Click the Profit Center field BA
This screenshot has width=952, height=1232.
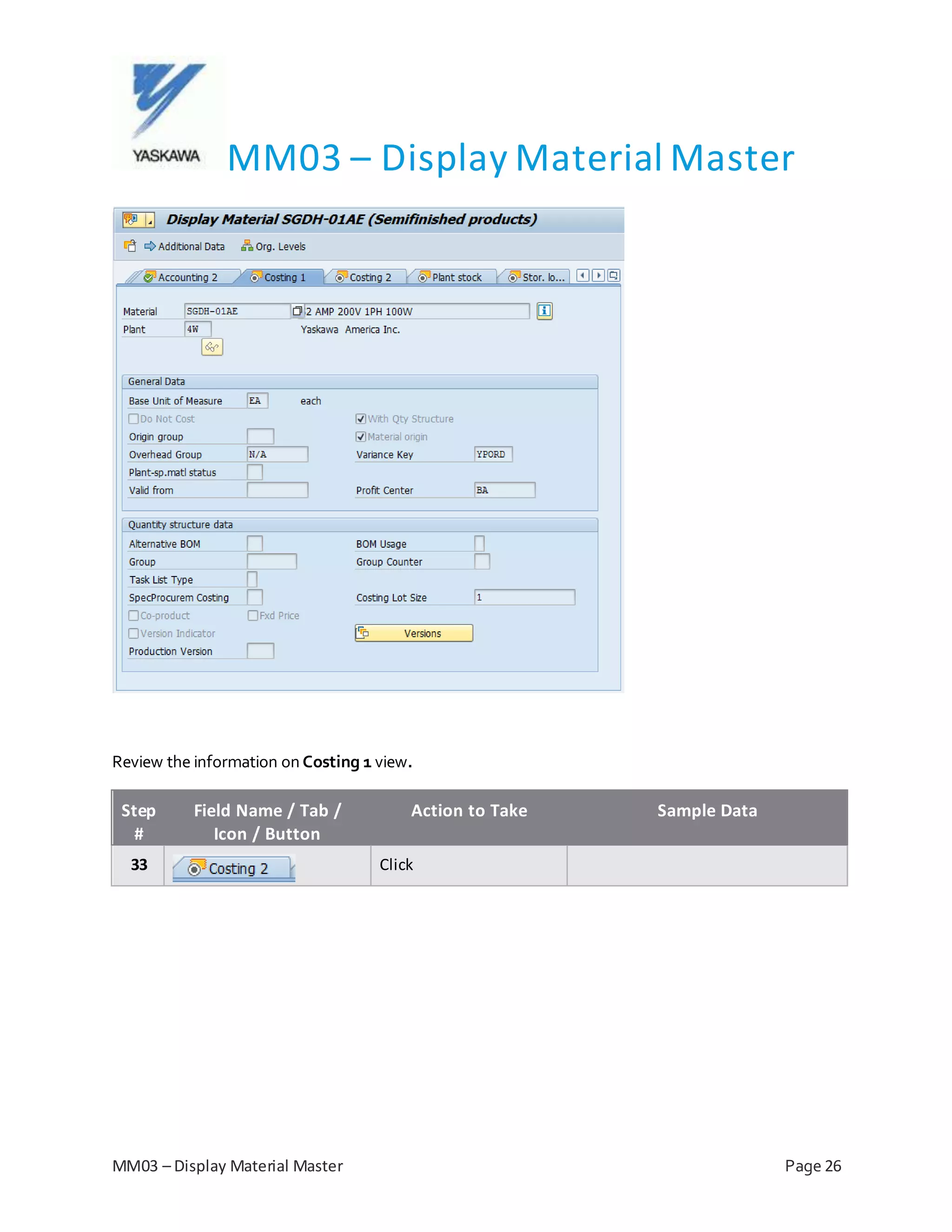point(504,490)
